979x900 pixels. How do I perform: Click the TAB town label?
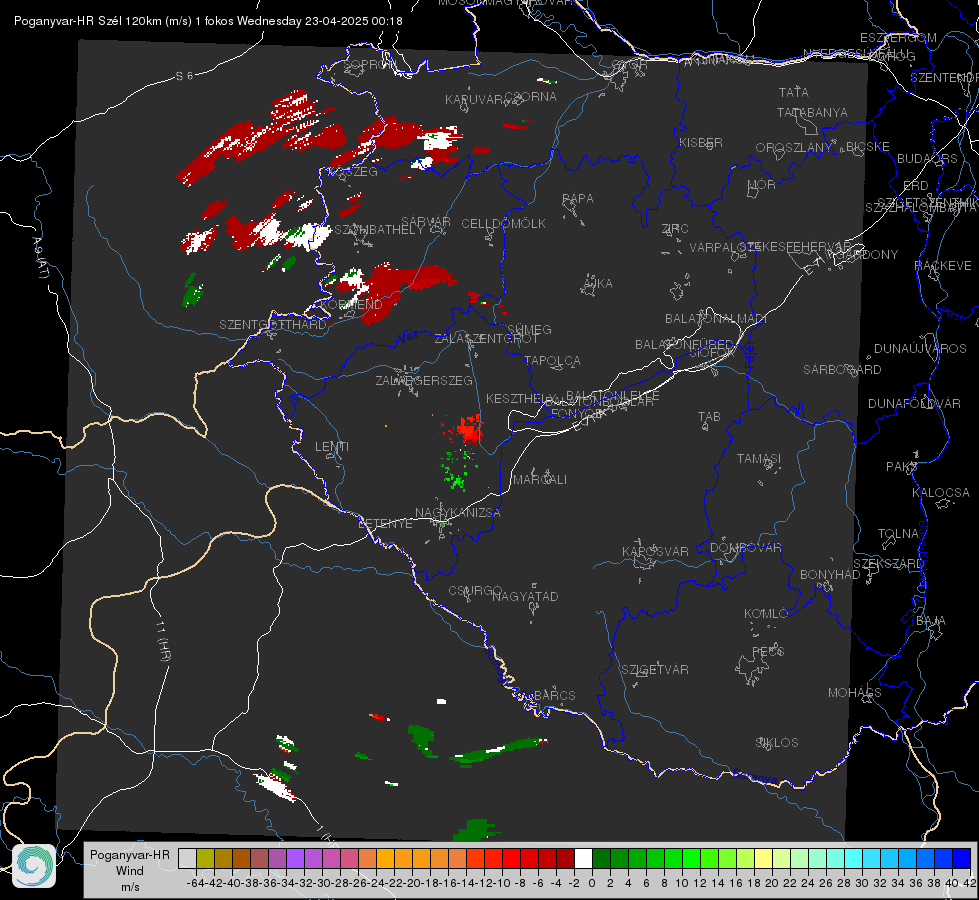click(709, 417)
